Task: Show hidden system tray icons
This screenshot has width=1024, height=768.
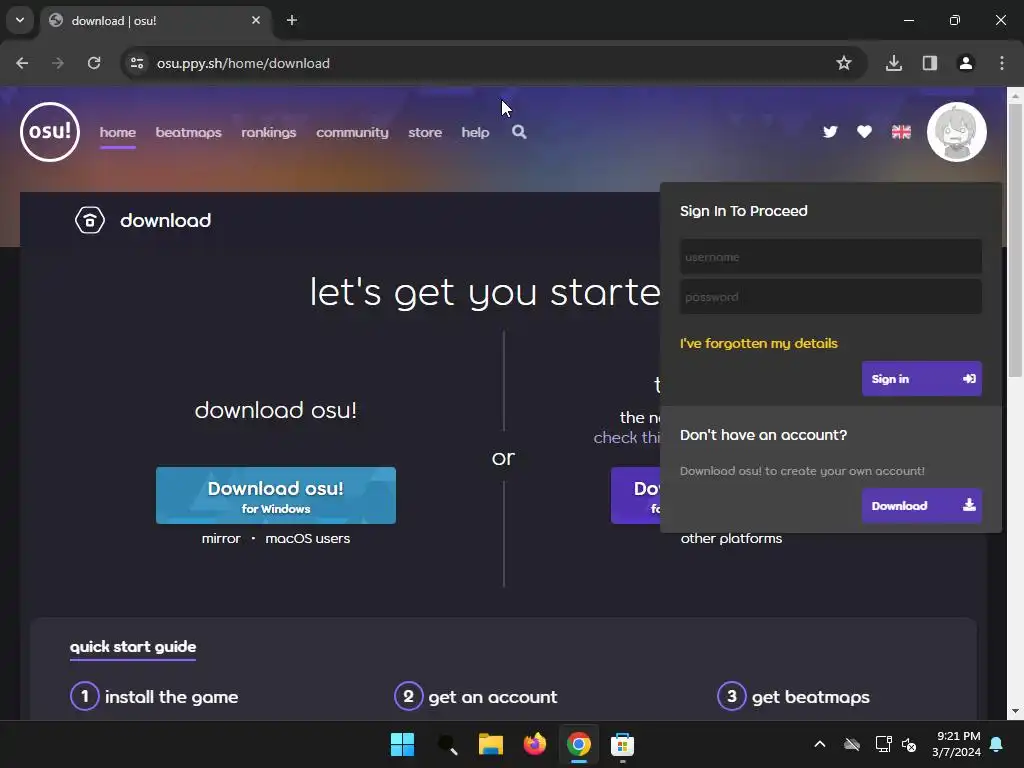Action: pyautogui.click(x=820, y=744)
